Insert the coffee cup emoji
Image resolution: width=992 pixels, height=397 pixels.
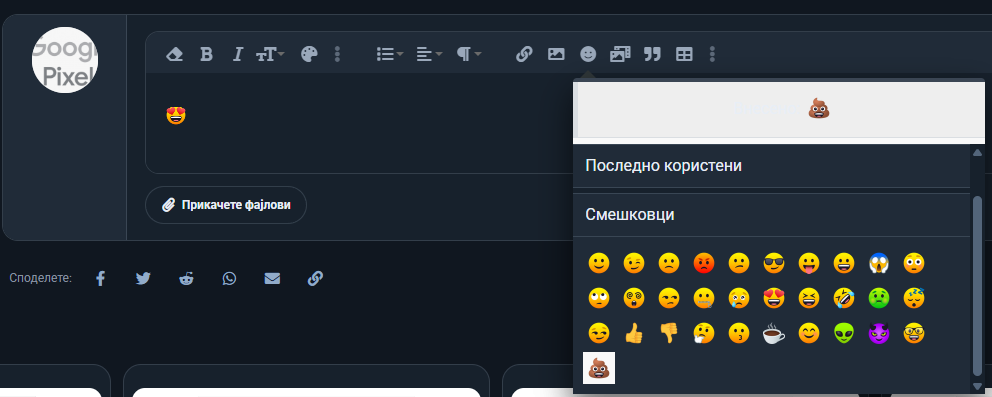click(774, 333)
